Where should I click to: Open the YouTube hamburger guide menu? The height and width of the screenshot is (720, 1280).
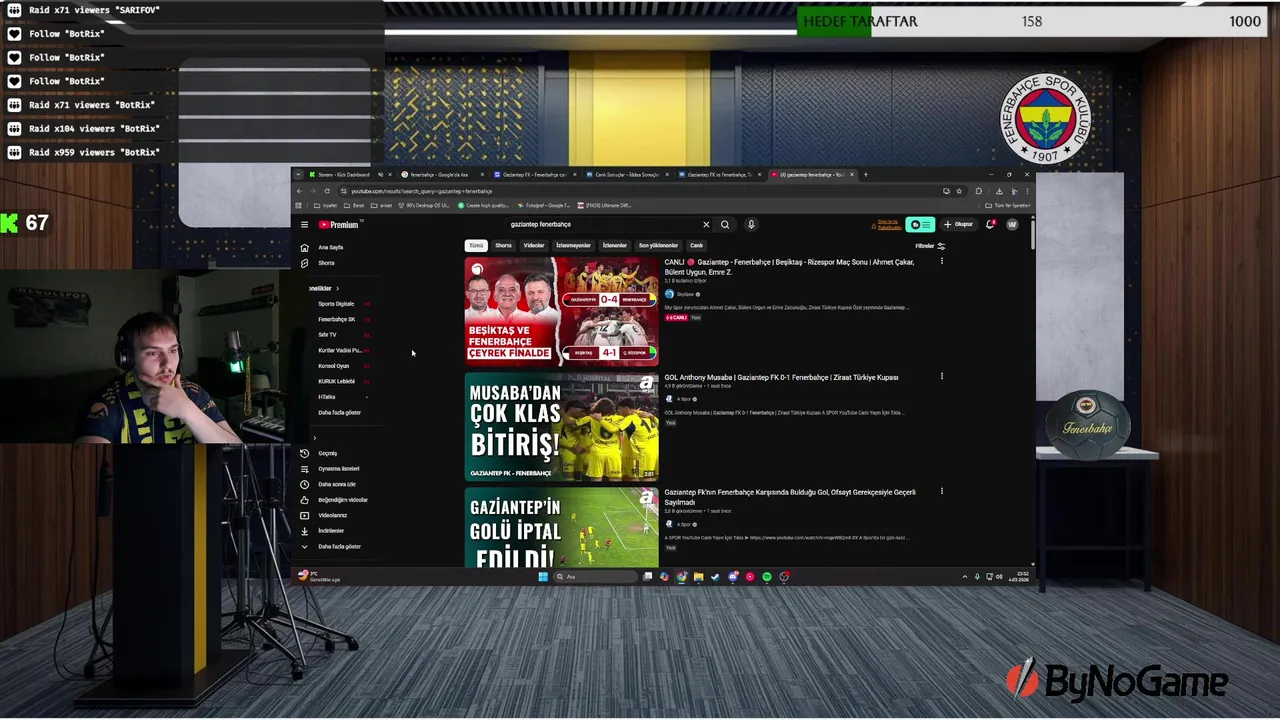pos(304,224)
